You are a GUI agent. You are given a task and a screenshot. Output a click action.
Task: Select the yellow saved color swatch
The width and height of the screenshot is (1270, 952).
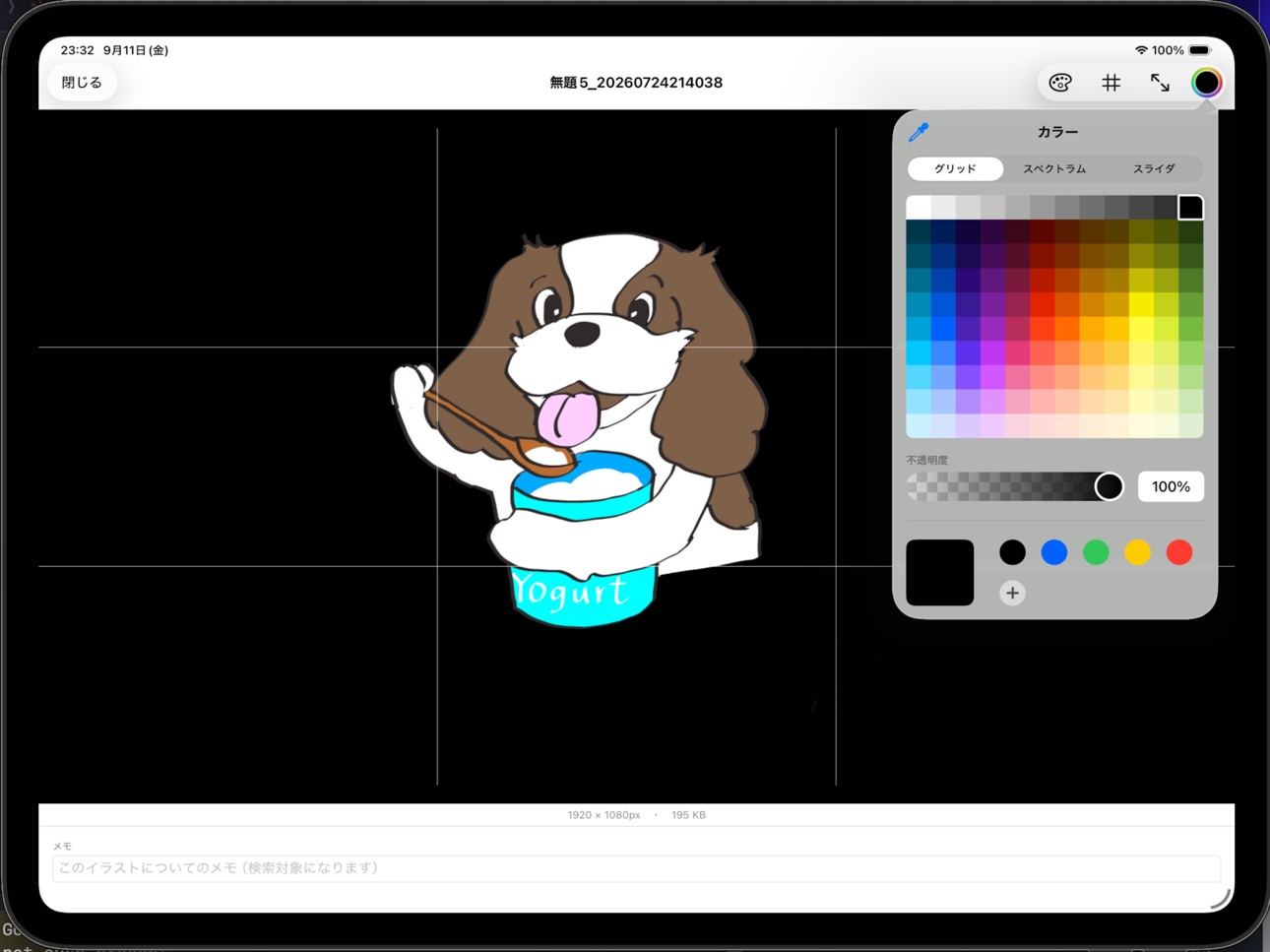click(1138, 552)
